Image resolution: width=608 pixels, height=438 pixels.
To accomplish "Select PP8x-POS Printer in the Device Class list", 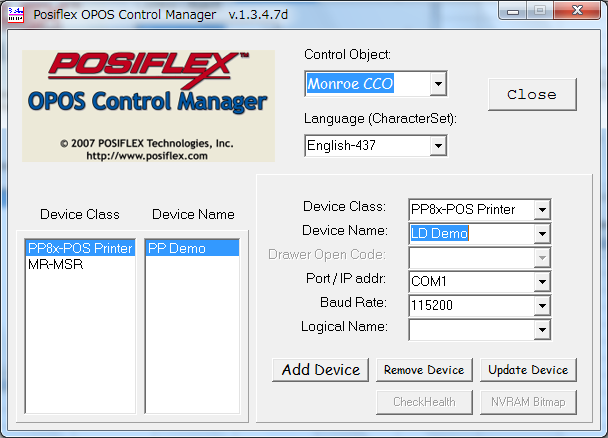I will pos(80,248).
